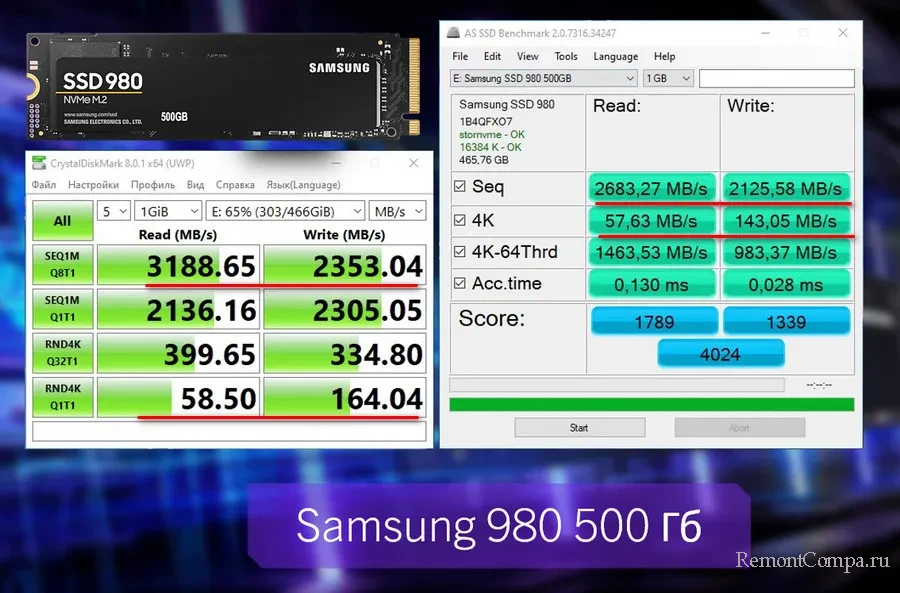This screenshot has width=900, height=593.
Task: Click the empty text field beside 1 GB dropdown
Action: pyautogui.click(x=777, y=78)
